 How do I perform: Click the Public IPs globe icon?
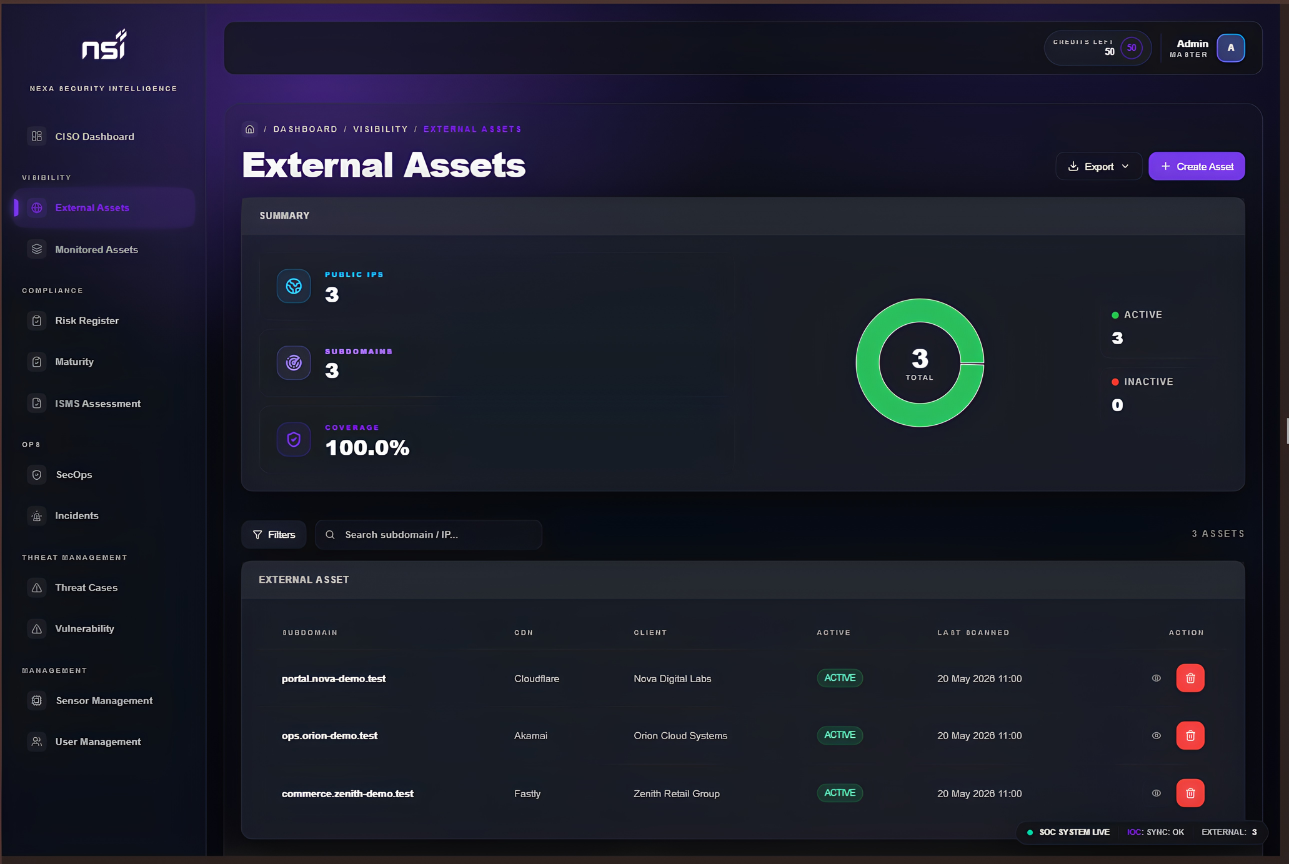click(294, 286)
